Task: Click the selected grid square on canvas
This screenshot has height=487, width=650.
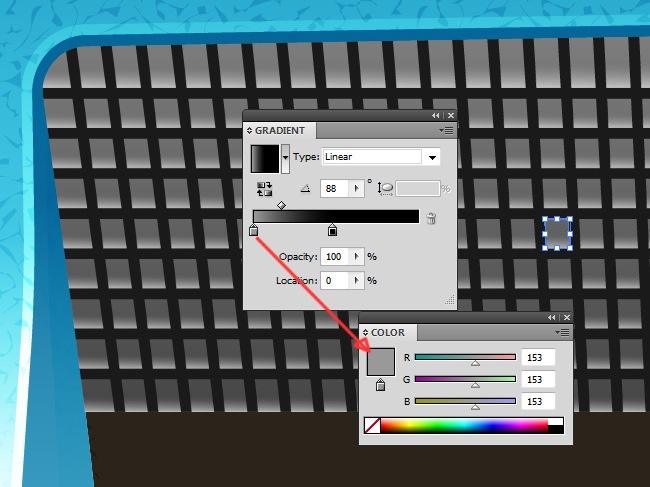Action: 558,233
